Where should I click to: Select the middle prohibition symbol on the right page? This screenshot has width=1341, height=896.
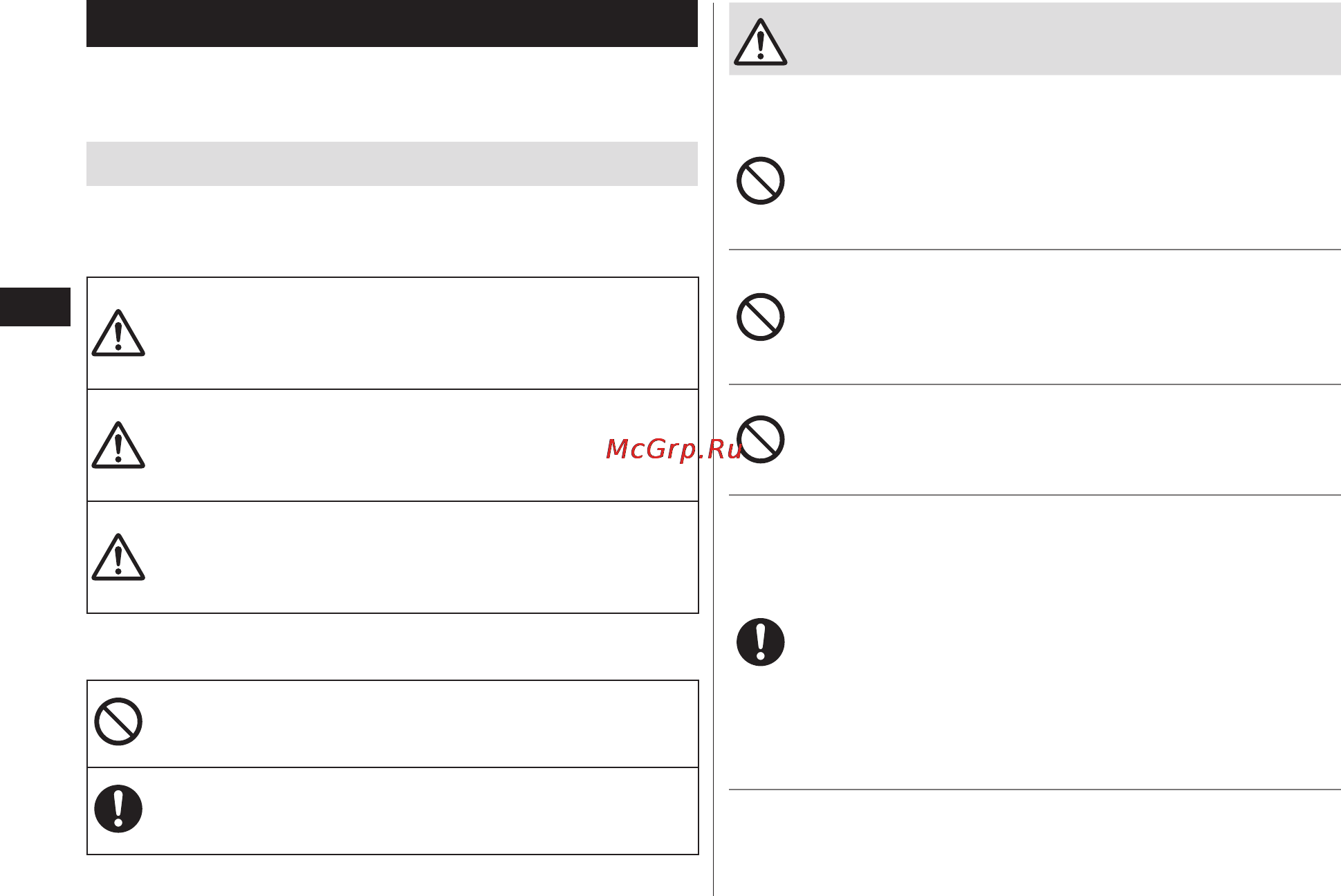click(x=760, y=317)
